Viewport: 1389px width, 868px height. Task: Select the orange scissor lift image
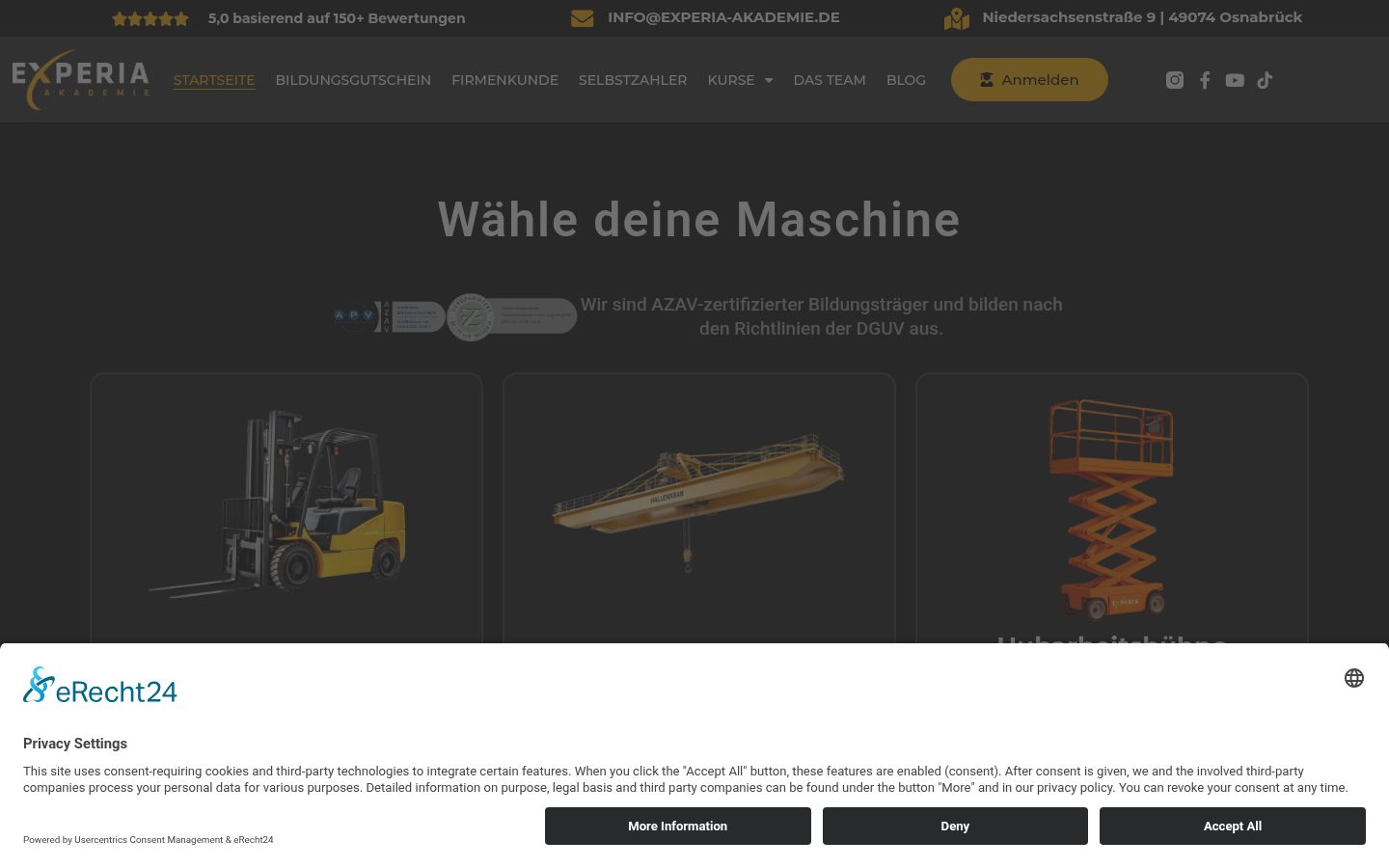pos(1112,509)
